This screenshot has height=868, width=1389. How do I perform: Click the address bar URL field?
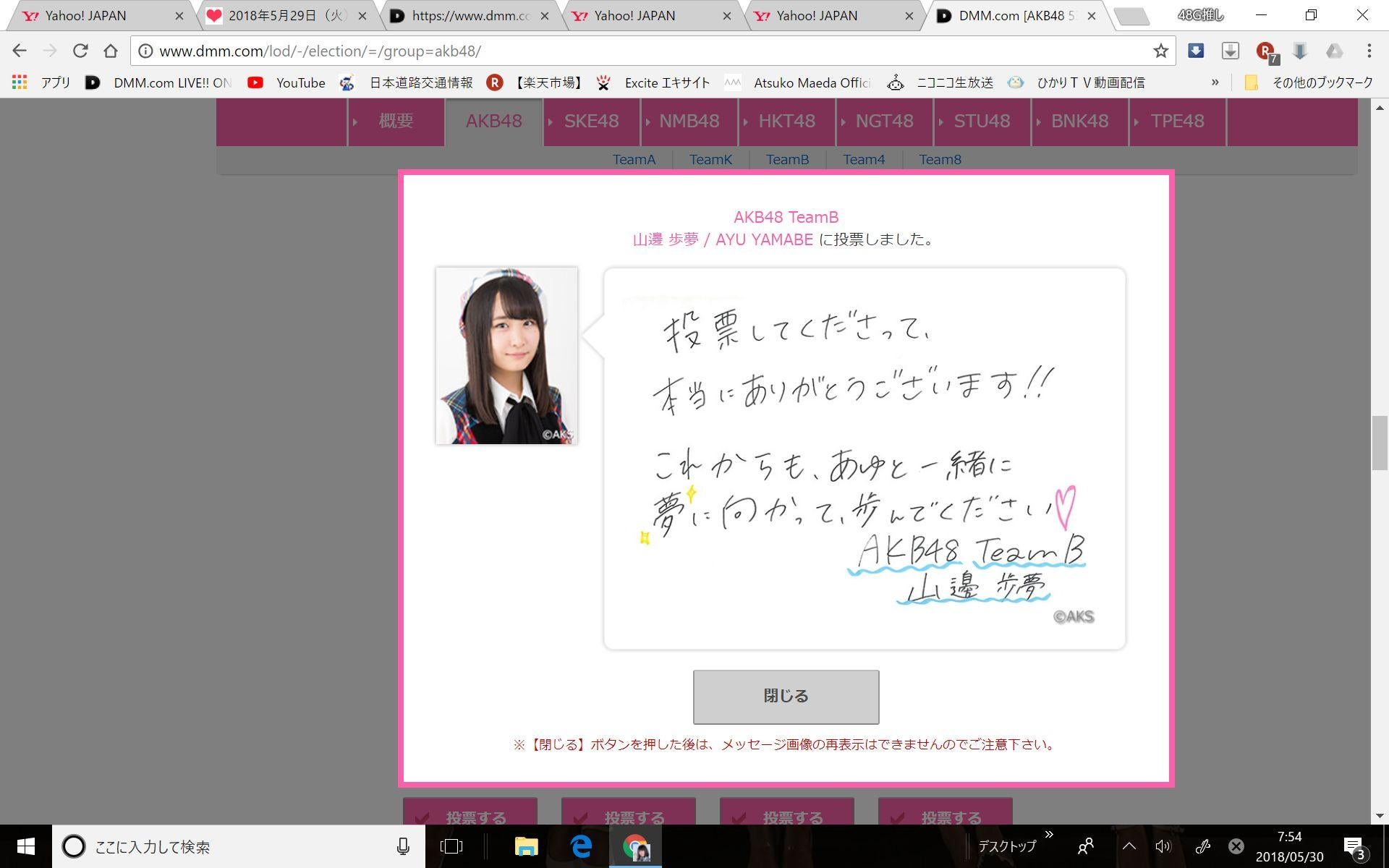coord(651,51)
